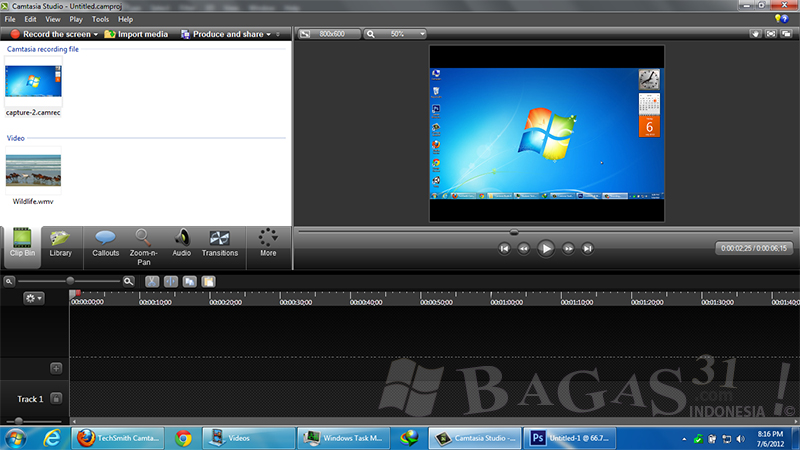The height and width of the screenshot is (450, 800).
Task: Detach the preview window
Action: (x=787, y=34)
